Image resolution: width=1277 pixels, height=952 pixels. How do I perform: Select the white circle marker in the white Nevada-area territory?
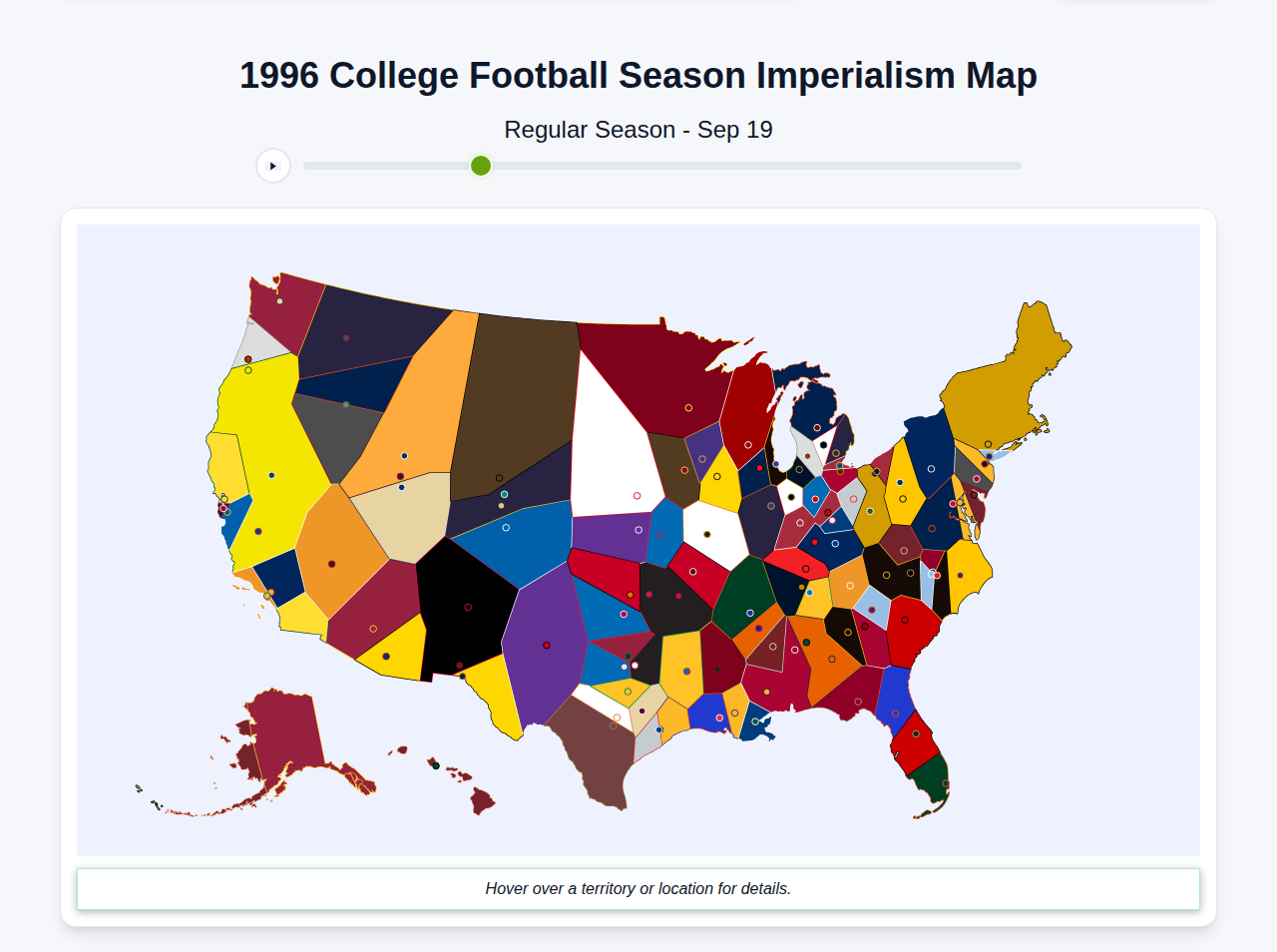click(637, 495)
